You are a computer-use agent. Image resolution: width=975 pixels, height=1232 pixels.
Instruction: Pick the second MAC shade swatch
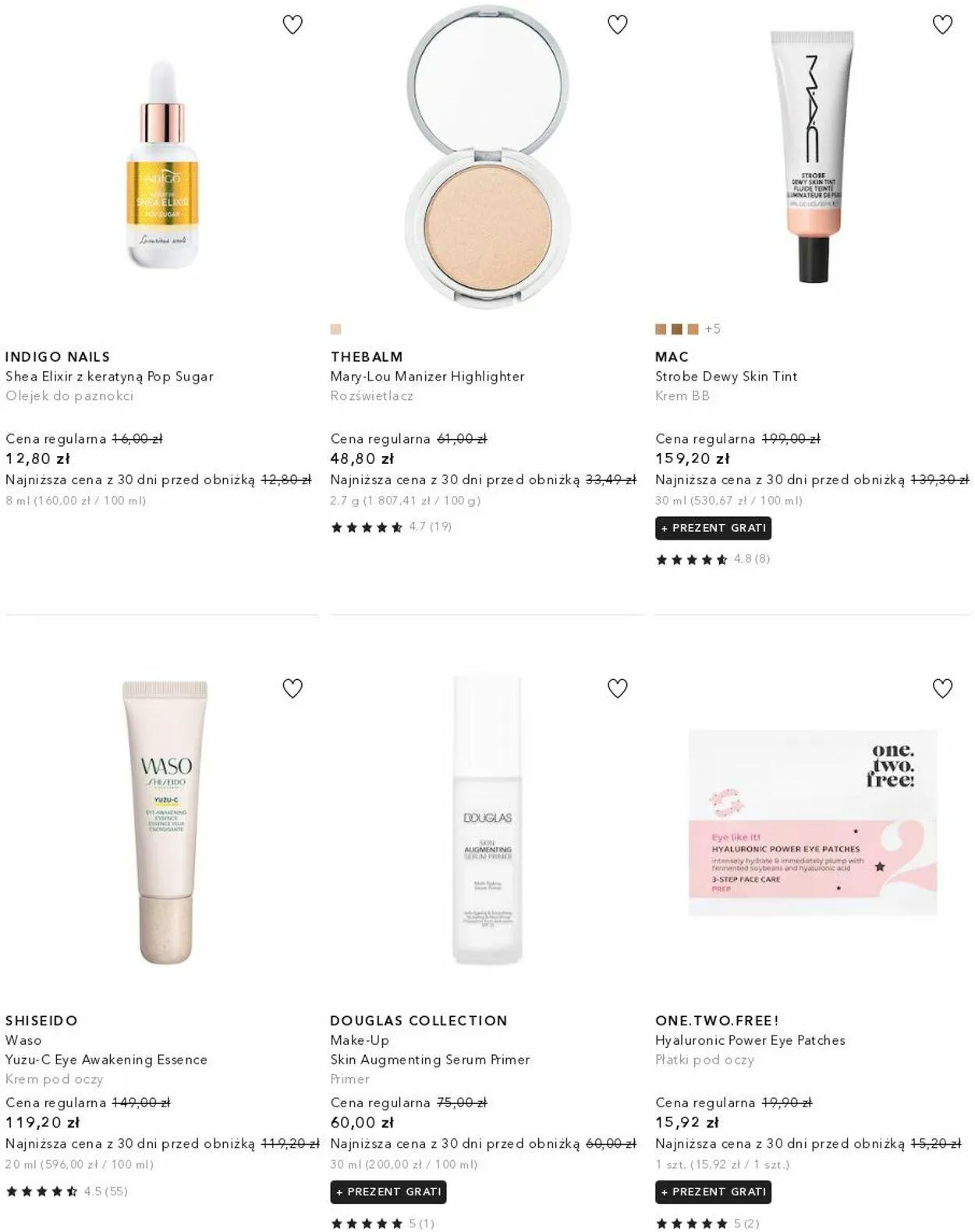click(x=677, y=329)
